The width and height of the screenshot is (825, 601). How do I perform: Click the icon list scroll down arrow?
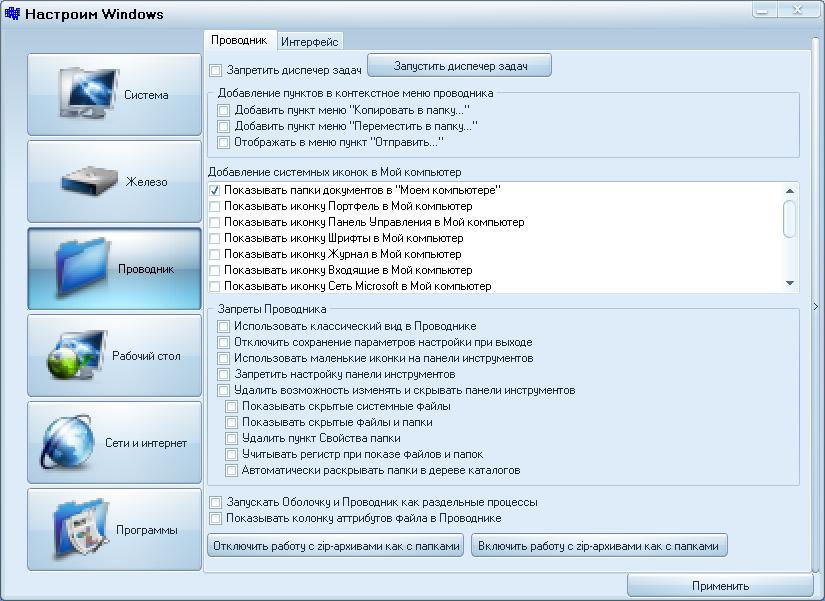tap(790, 284)
